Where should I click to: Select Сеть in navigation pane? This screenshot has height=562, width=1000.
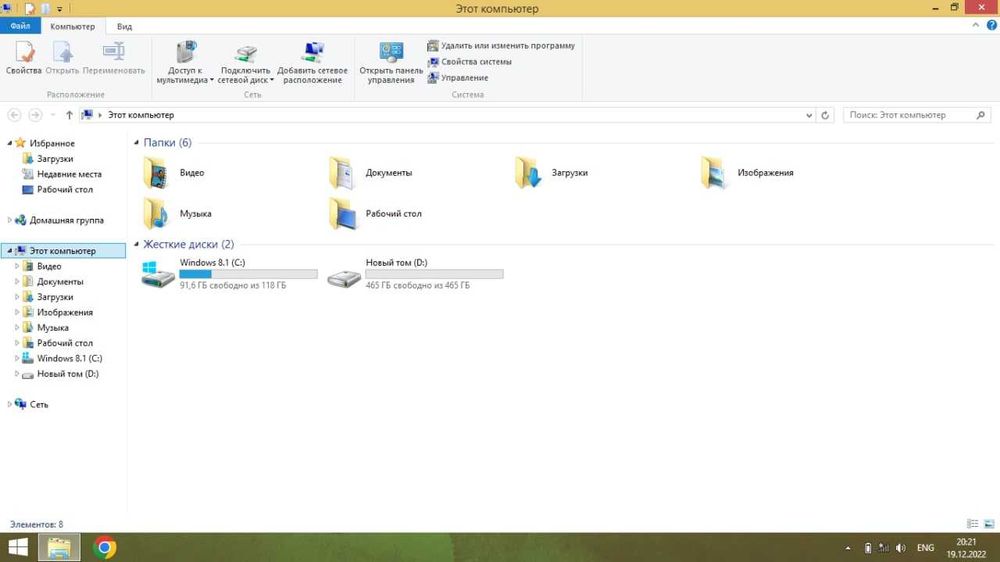tap(31, 404)
